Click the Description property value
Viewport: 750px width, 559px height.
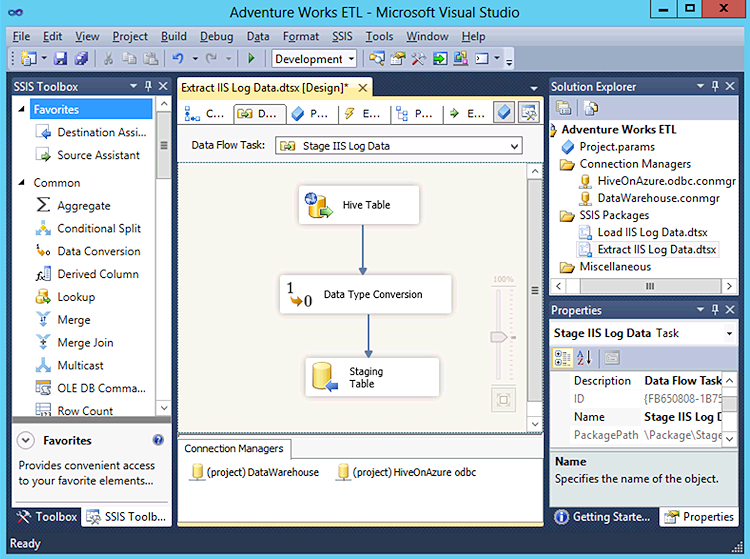[x=682, y=381]
